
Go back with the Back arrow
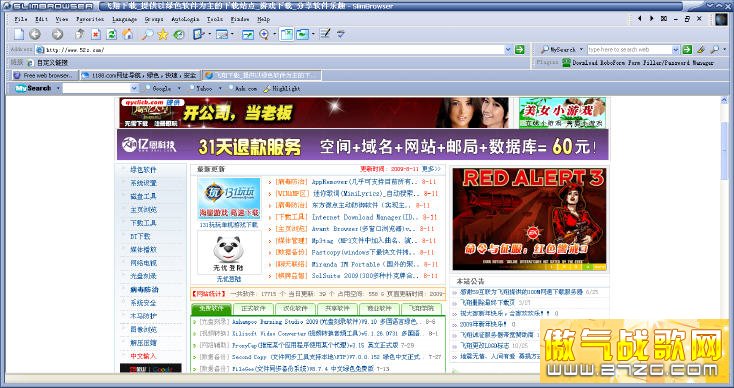click(35, 34)
